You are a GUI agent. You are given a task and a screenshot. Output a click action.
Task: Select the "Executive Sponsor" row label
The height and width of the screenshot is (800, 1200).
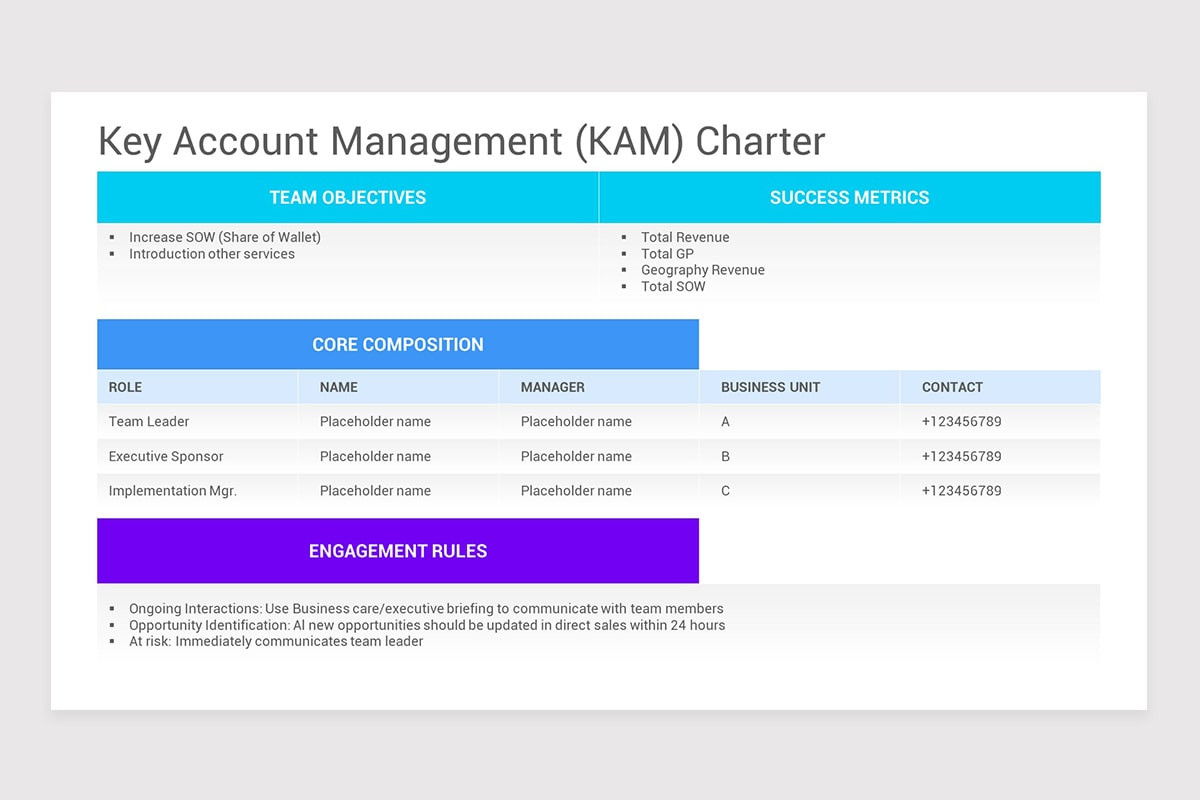[165, 456]
